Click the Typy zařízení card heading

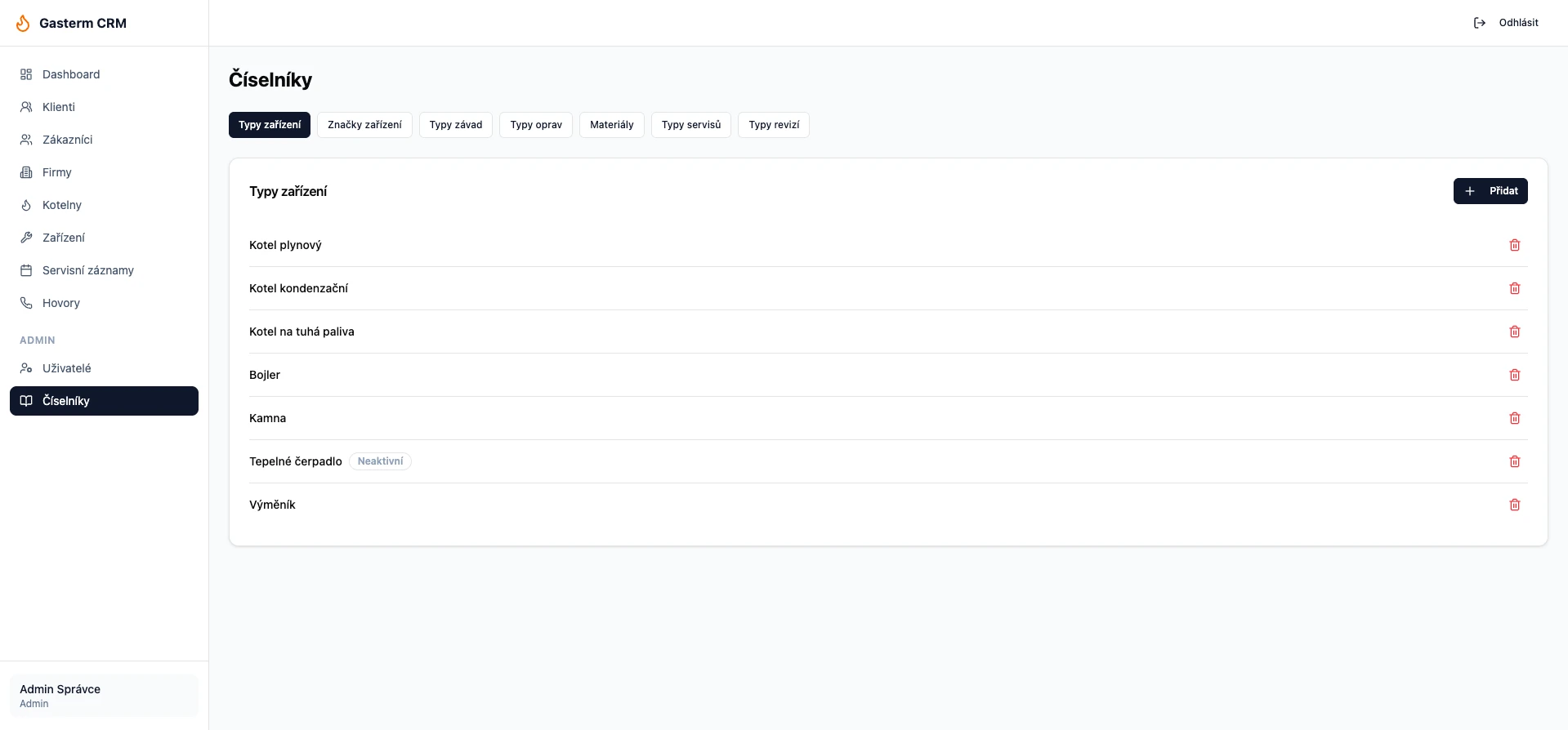[x=288, y=191]
